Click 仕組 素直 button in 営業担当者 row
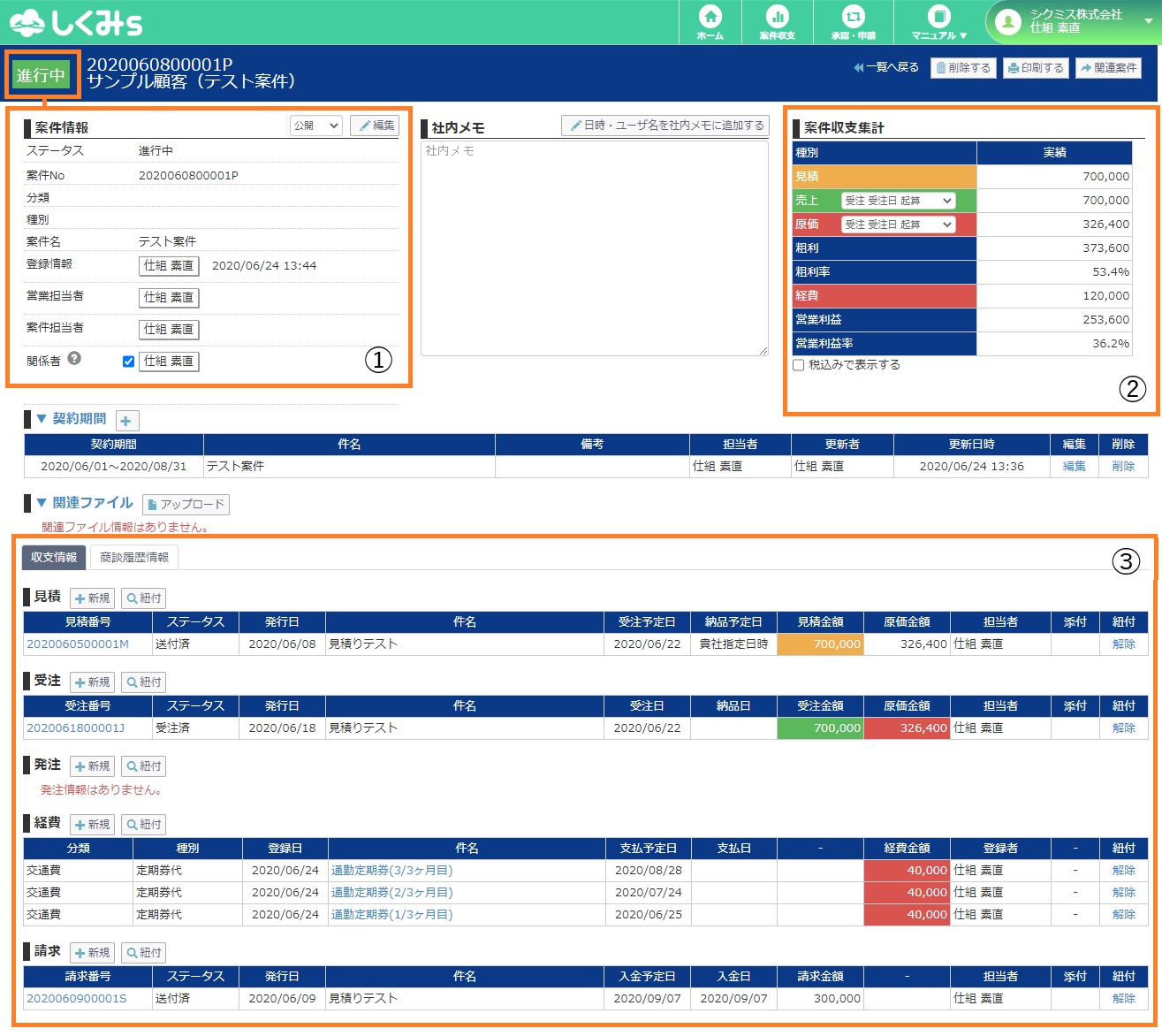 click(x=169, y=298)
